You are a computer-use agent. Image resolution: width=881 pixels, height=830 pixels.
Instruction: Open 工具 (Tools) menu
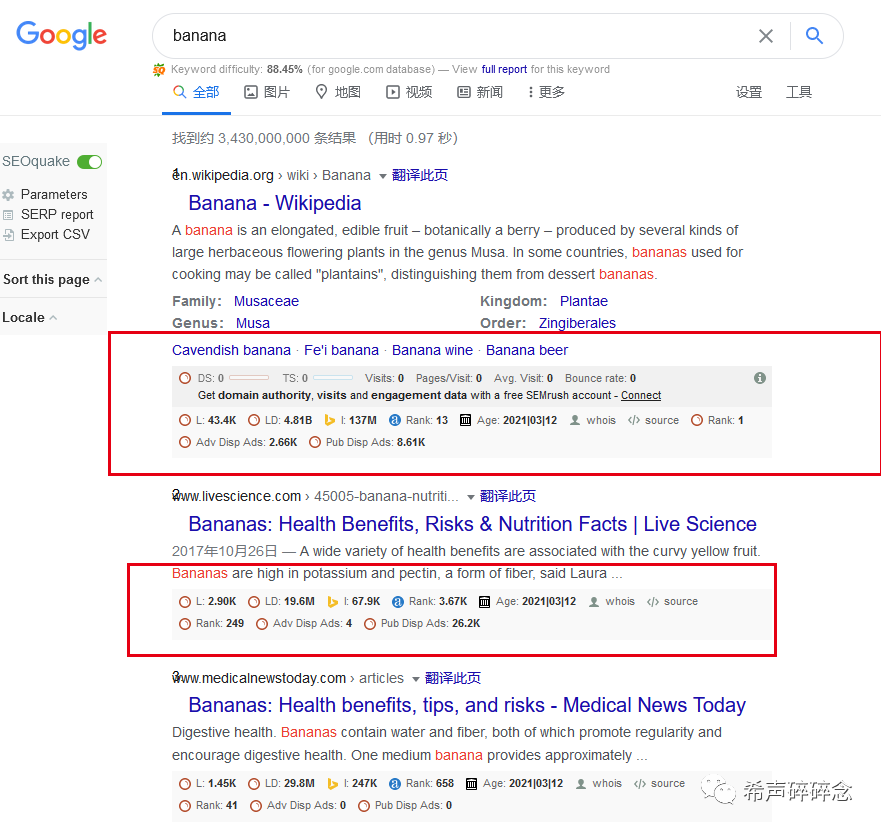click(798, 92)
